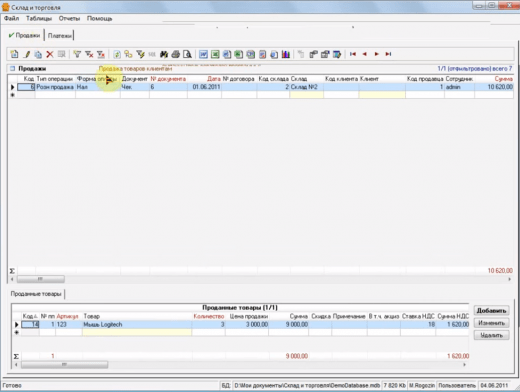Click the 04.06.2011 date in the status bar
This screenshot has height=392, width=520.
[494, 385]
